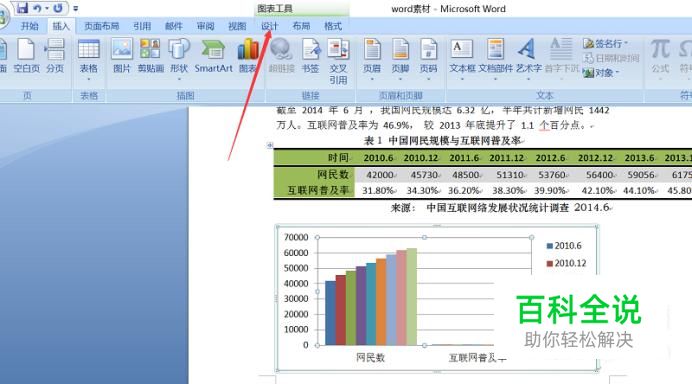
Task: Expand the 页眉 dropdown arrow
Action: coord(372,79)
